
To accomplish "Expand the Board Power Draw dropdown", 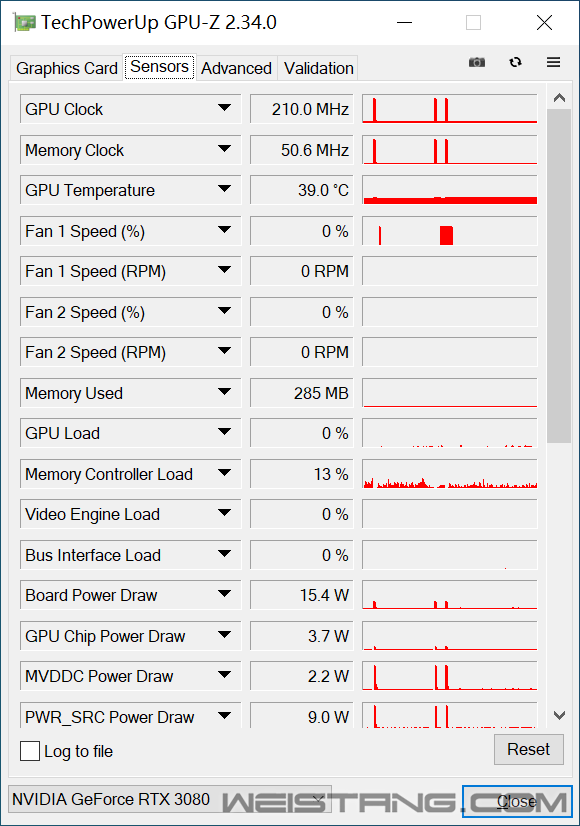I will [224, 594].
